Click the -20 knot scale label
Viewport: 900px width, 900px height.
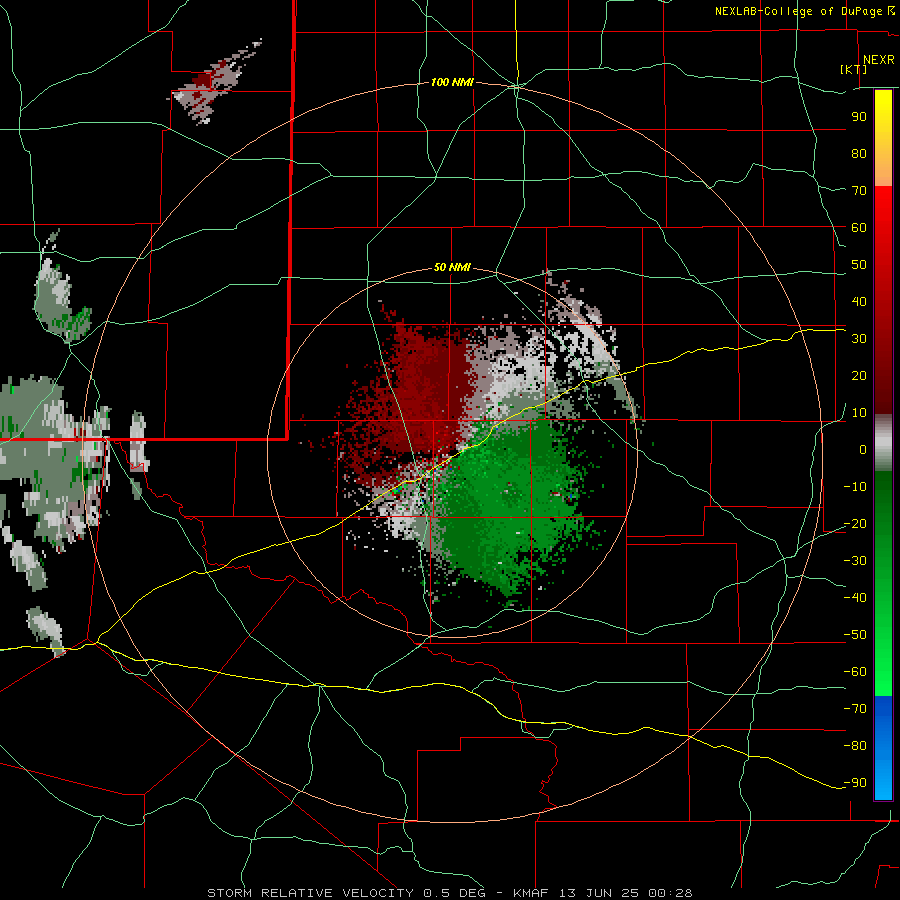pyautogui.click(x=855, y=524)
